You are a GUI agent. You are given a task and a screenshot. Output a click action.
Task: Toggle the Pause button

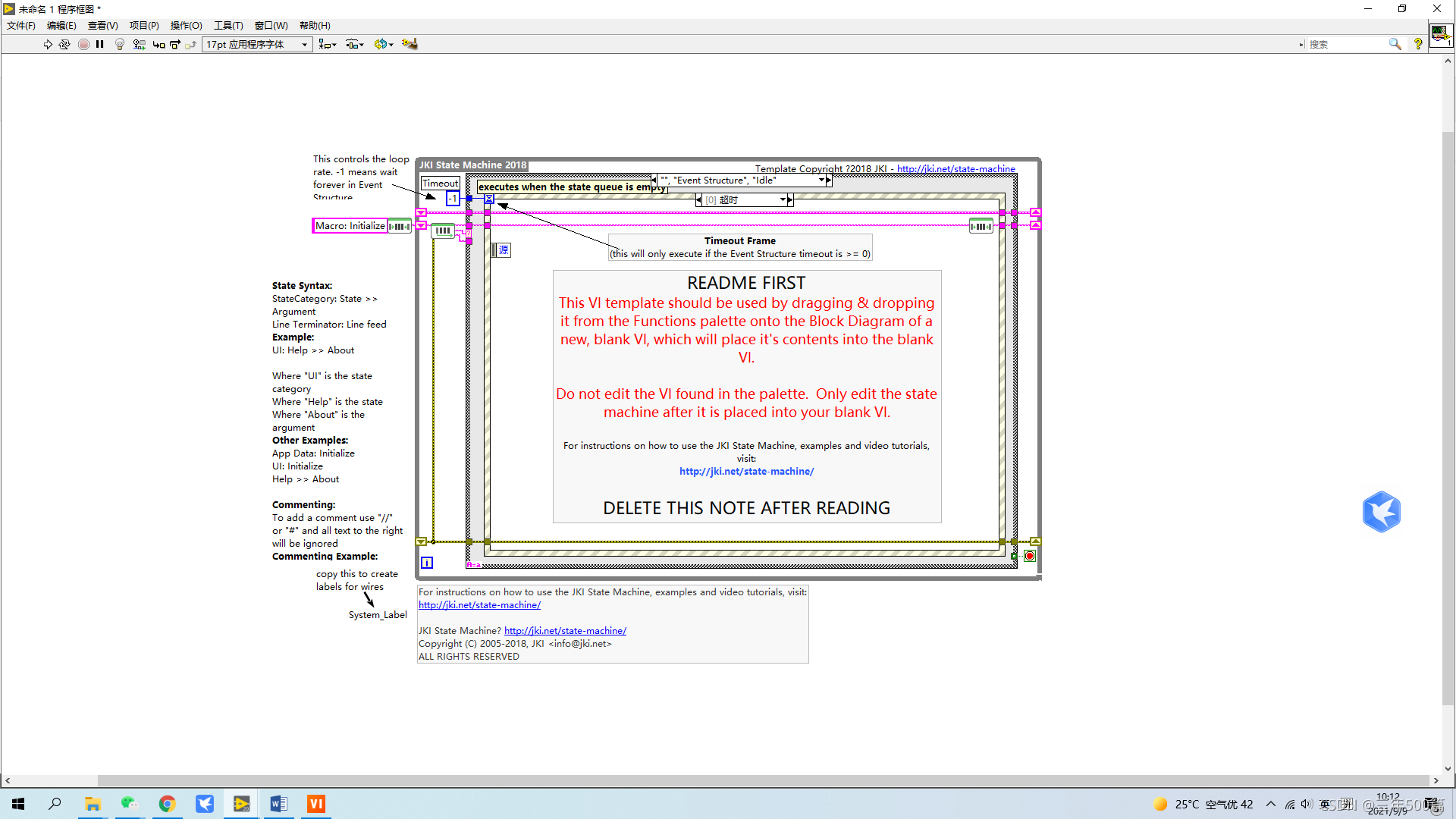[100, 45]
